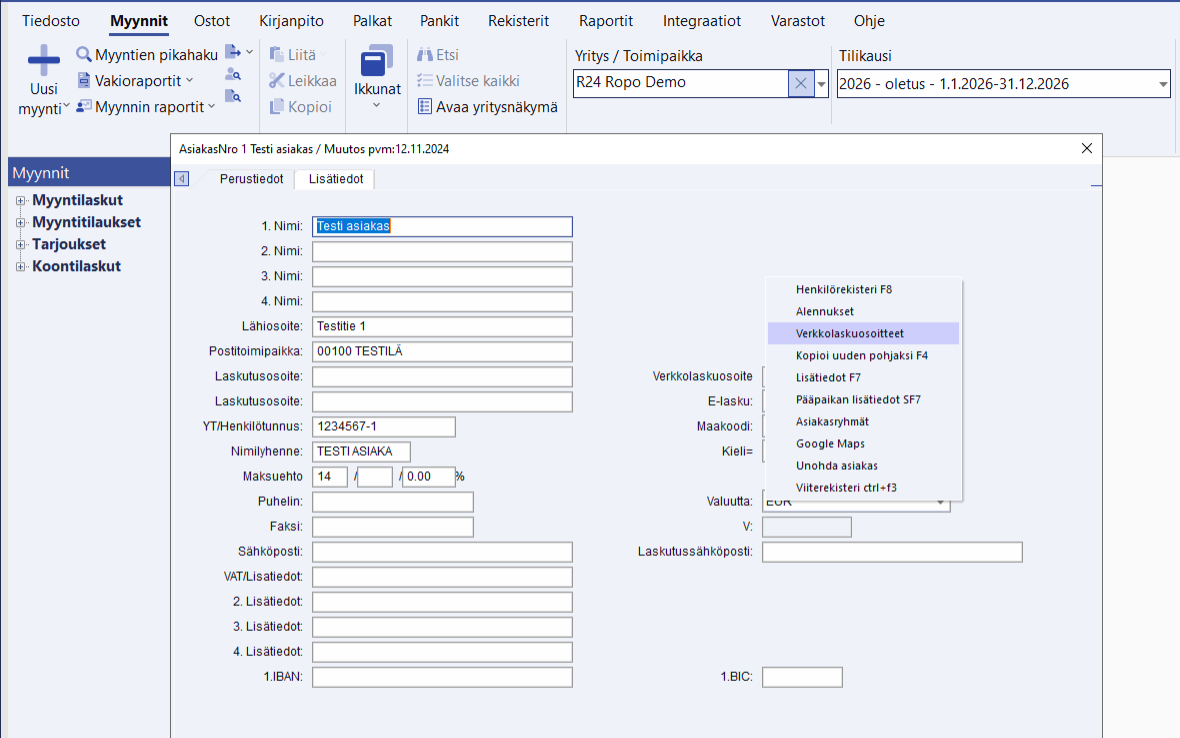1180x738 pixels.
Task: Expand the Tarjoukset tree node
Action: tap(21, 244)
